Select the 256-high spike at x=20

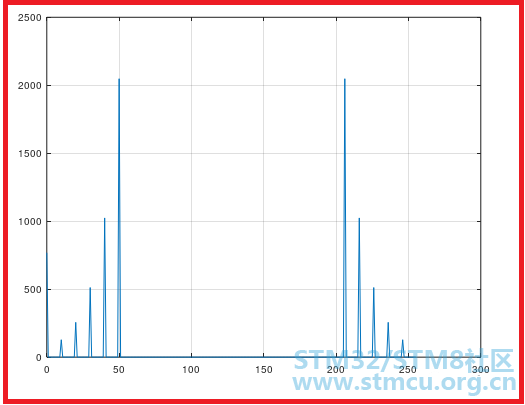point(76,340)
